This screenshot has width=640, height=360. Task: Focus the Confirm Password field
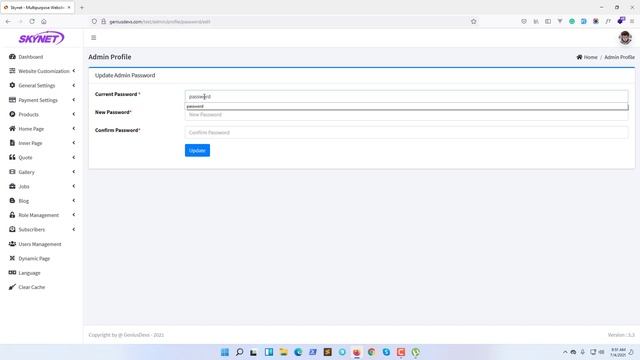pyautogui.click(x=406, y=132)
